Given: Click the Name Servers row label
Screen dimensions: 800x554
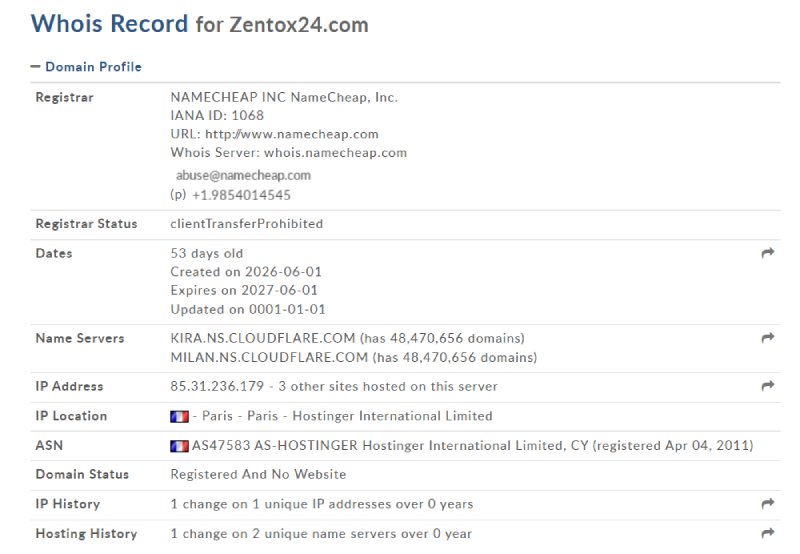Looking at the screenshot, I should [80, 338].
